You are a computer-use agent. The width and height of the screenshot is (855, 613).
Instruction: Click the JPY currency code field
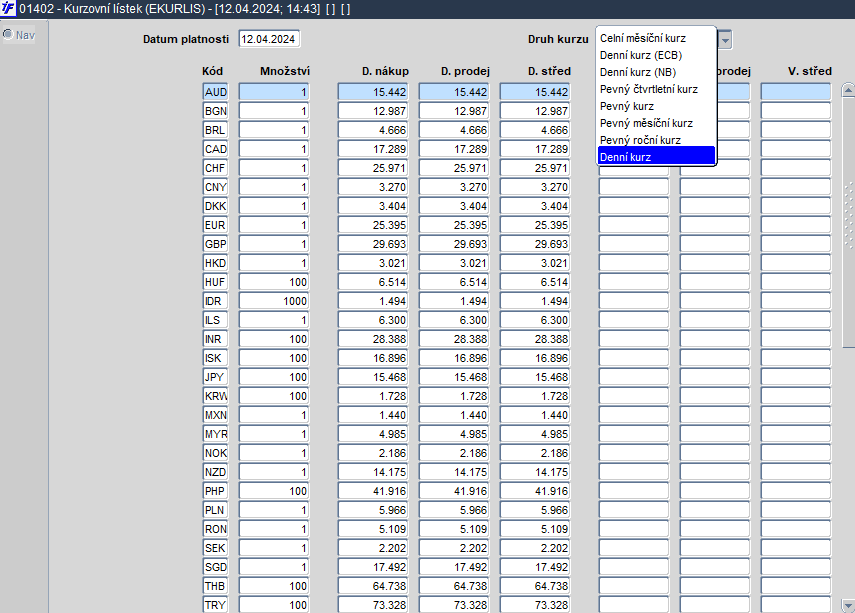[215, 377]
